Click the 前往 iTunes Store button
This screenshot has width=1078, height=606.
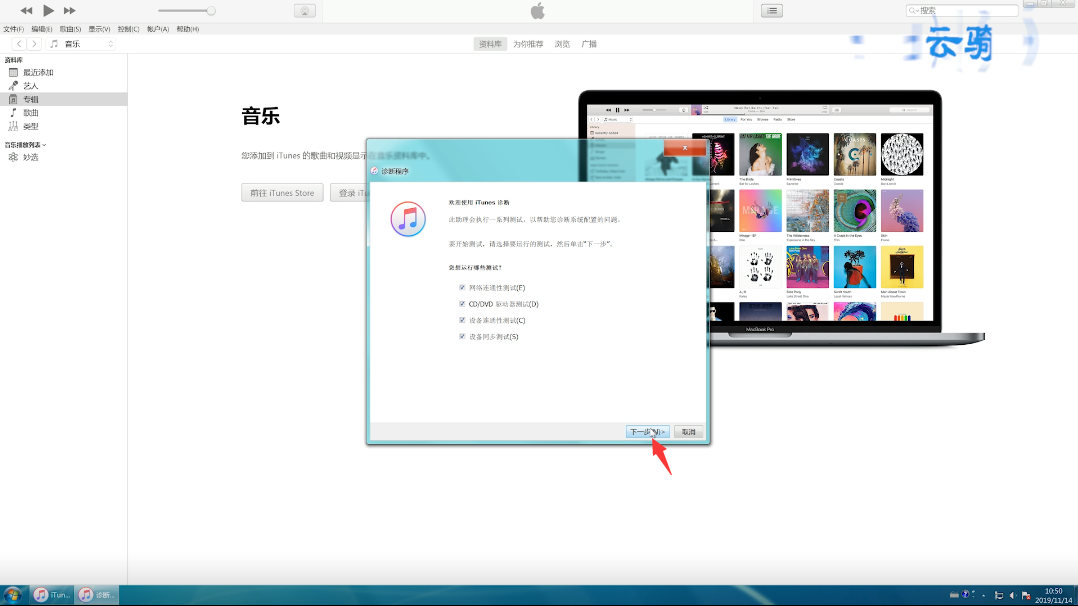[282, 193]
